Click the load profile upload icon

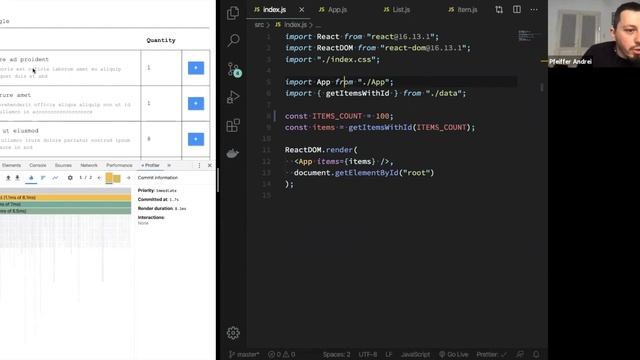[x=8, y=178]
